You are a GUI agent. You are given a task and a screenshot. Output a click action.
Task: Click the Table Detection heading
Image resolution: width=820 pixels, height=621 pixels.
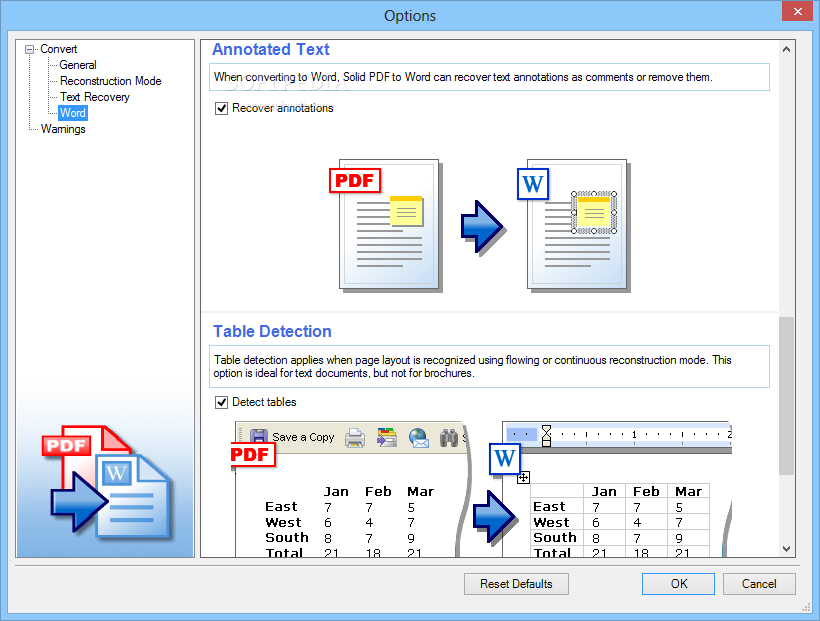[272, 331]
